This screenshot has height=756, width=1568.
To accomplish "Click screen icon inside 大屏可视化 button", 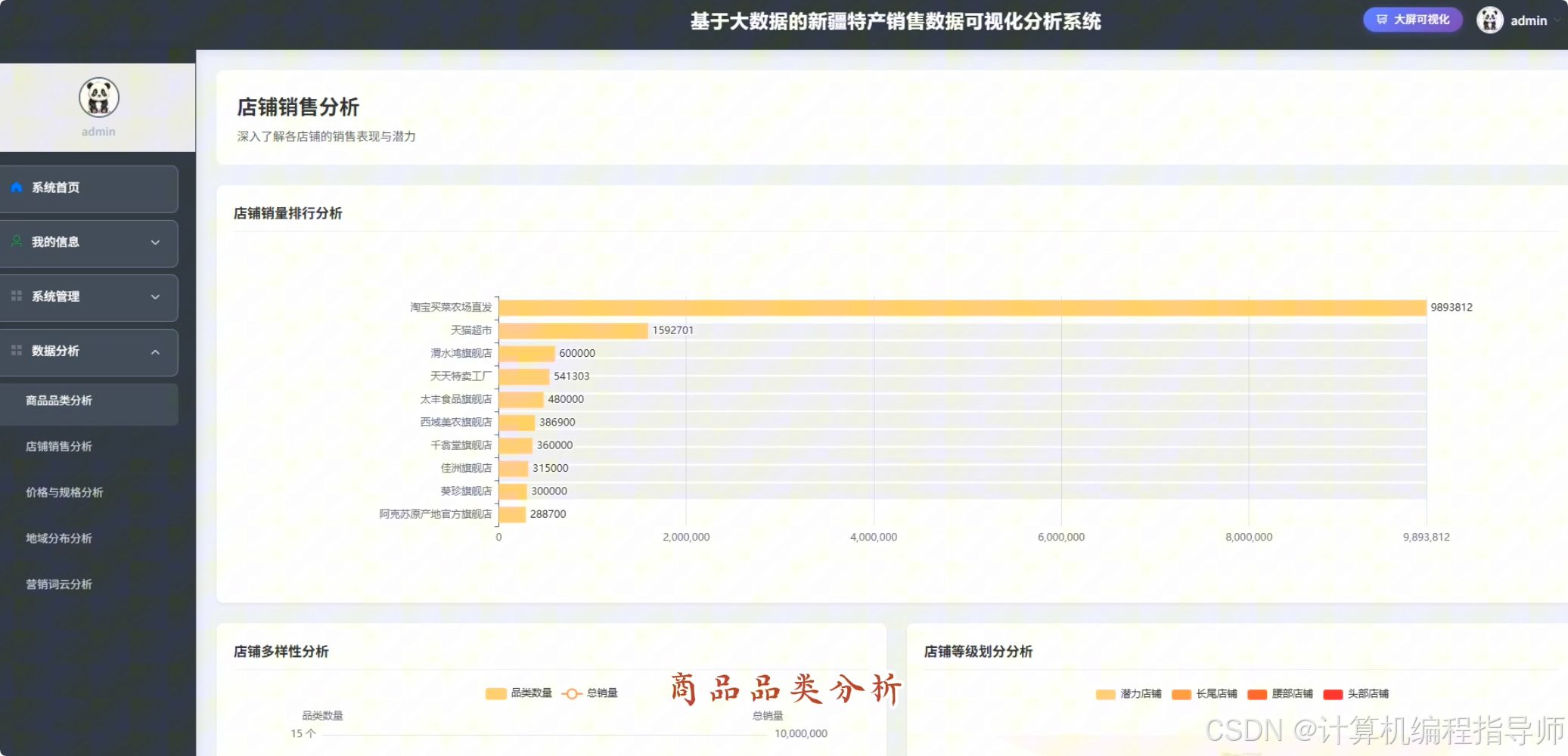I will 1381,20.
